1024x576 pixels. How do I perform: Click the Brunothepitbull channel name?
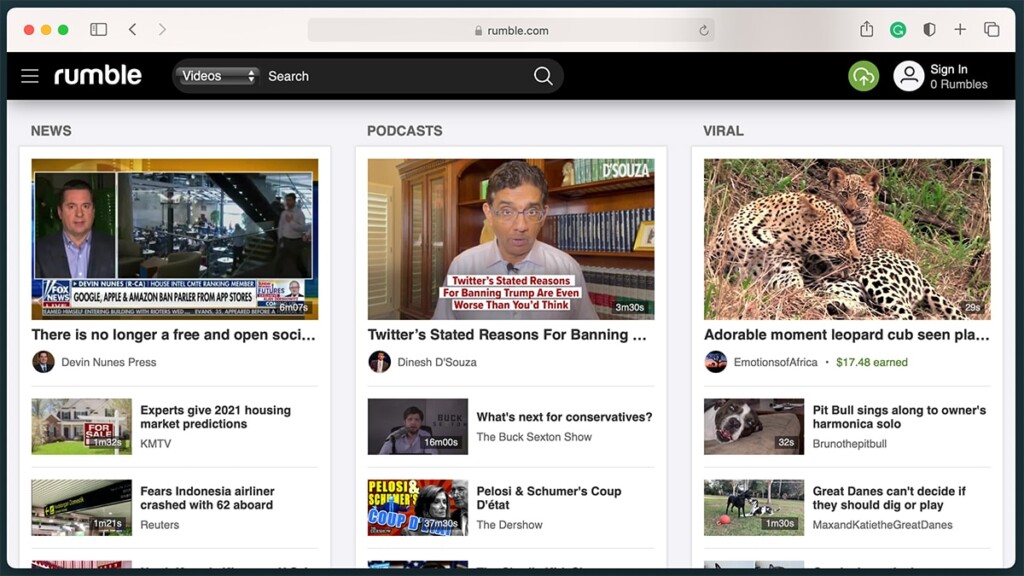point(850,443)
